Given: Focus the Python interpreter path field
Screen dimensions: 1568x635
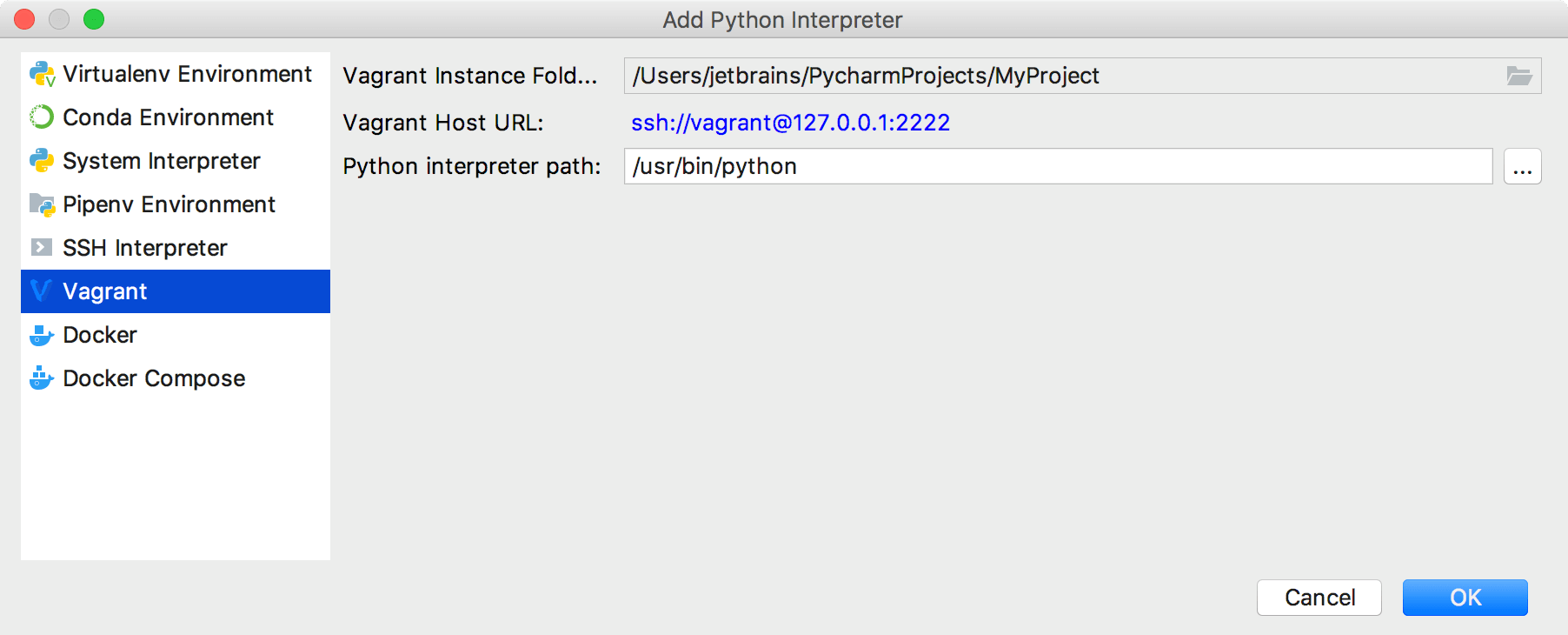Looking at the screenshot, I should pyautogui.click(x=1057, y=166).
